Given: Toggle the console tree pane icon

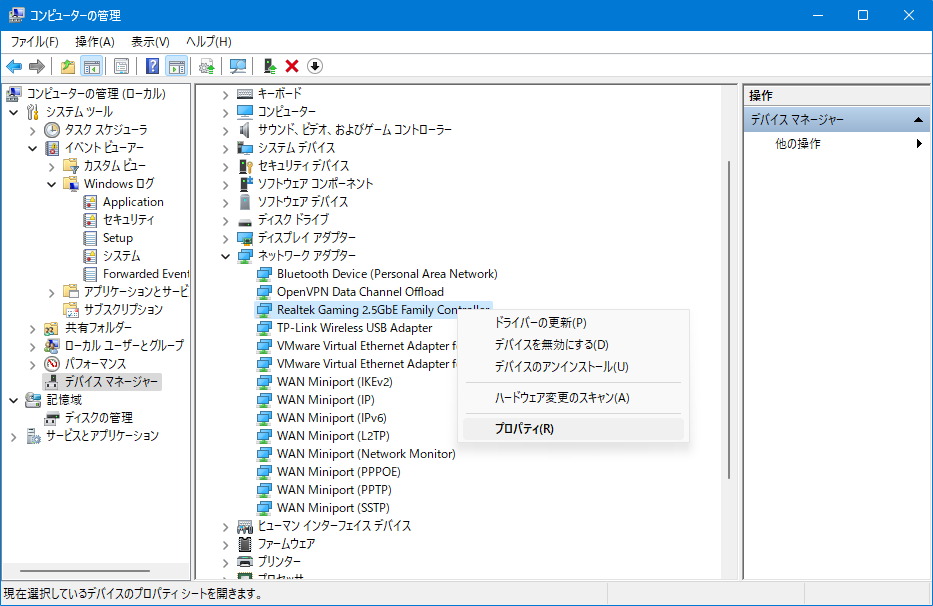Looking at the screenshot, I should tap(90, 66).
